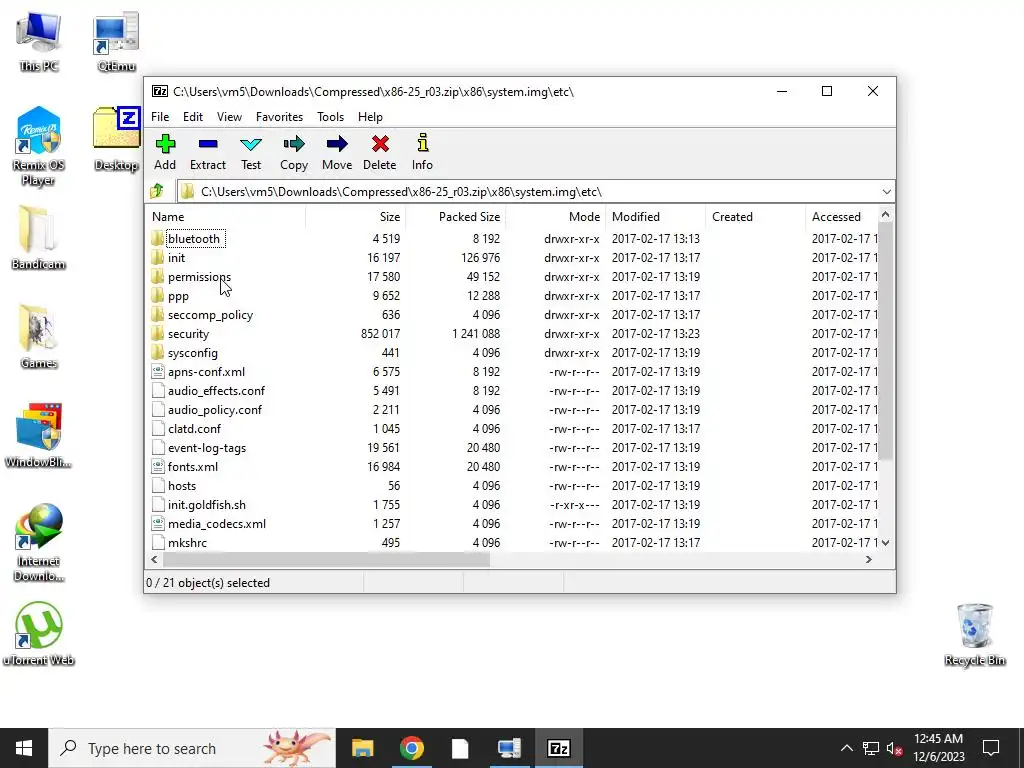This screenshot has width=1024, height=768.
Task: Click the Move toolbar icon
Action: click(x=337, y=152)
